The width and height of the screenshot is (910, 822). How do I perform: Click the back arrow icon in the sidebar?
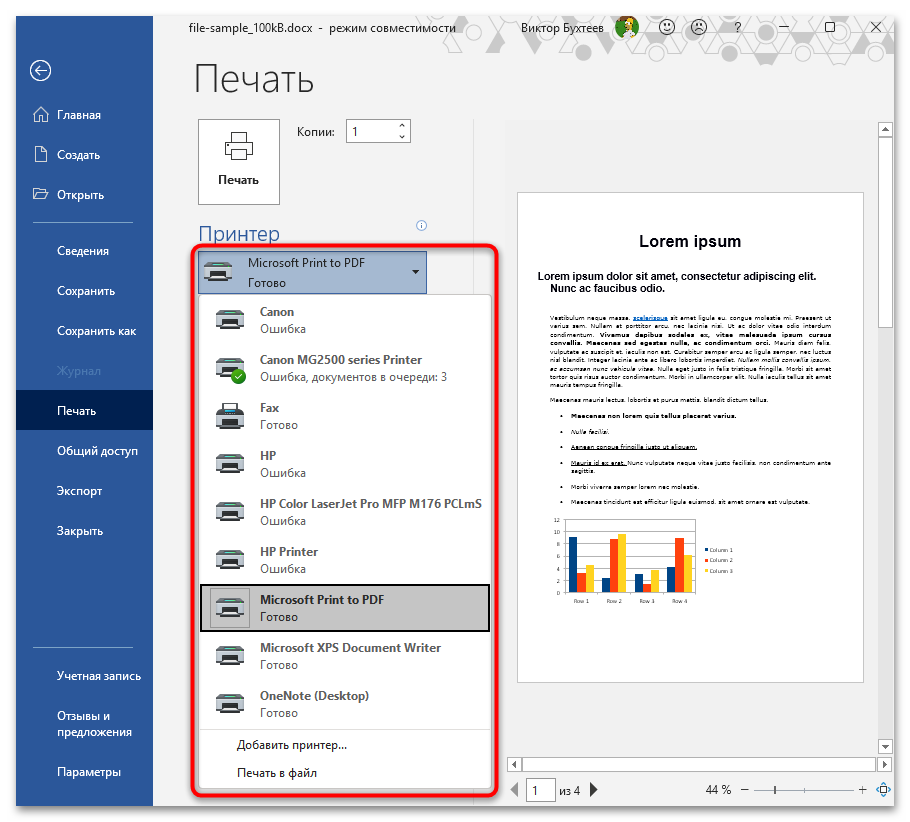[x=41, y=71]
